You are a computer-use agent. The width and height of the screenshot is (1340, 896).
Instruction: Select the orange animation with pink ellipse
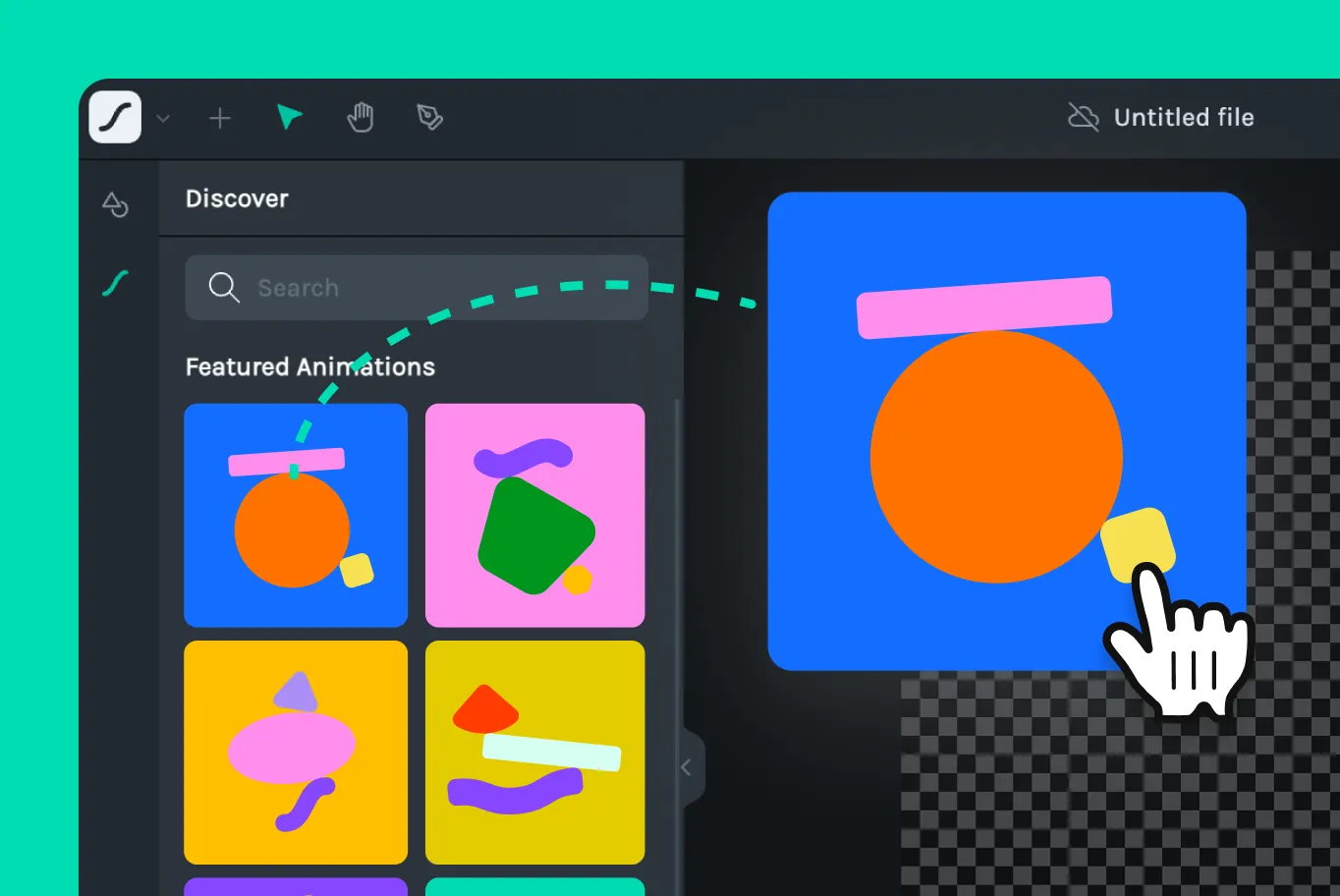(x=296, y=753)
